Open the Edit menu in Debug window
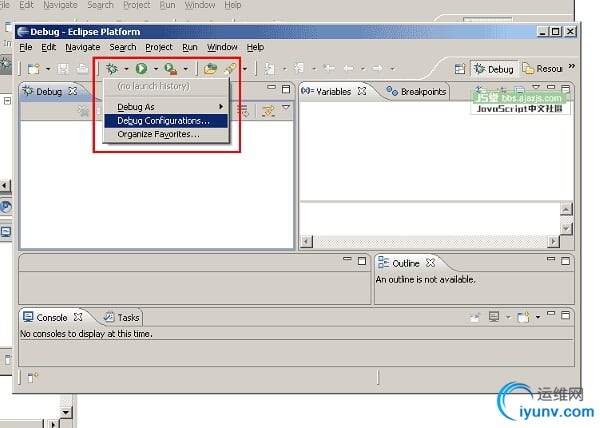Image resolution: width=600 pixels, height=428 pixels. [49, 47]
